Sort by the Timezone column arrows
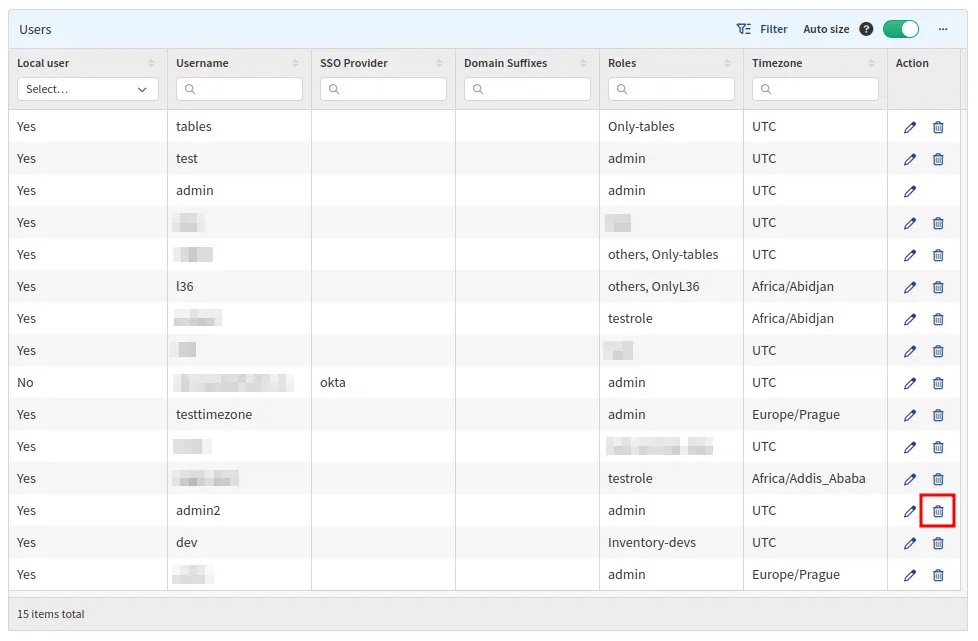 [x=871, y=63]
